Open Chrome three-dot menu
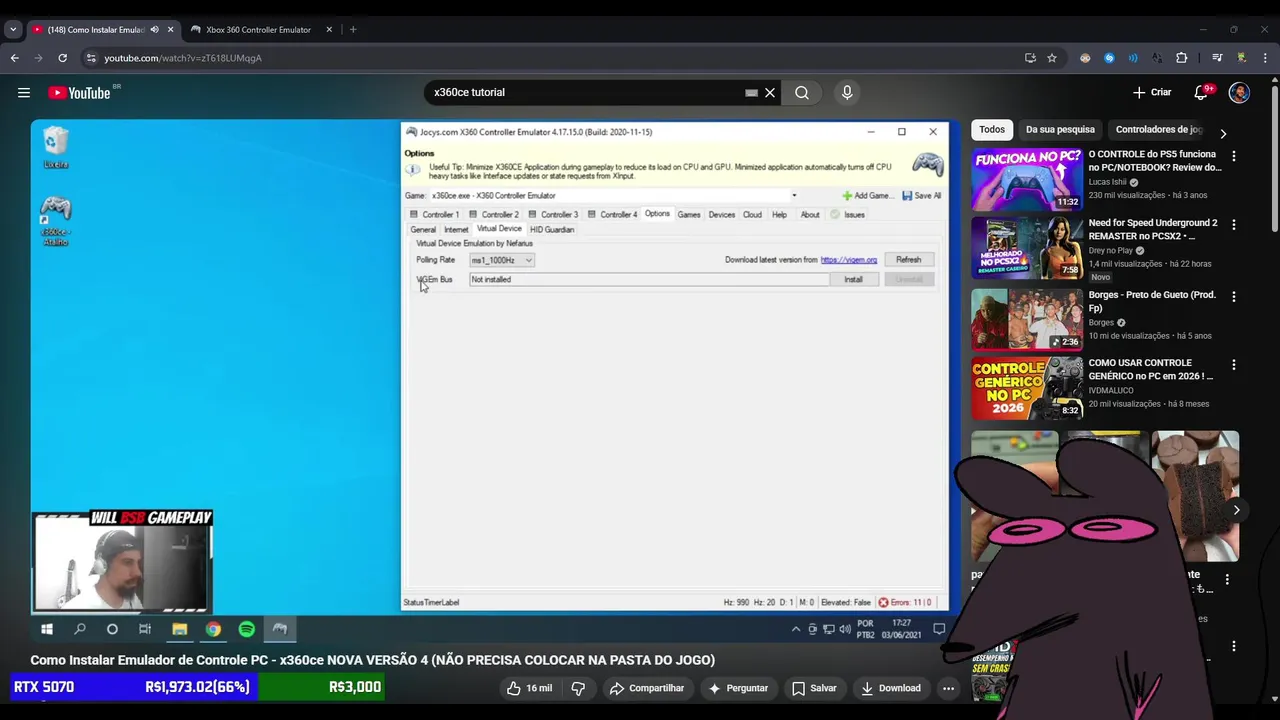The image size is (1280, 720). (x=1265, y=58)
